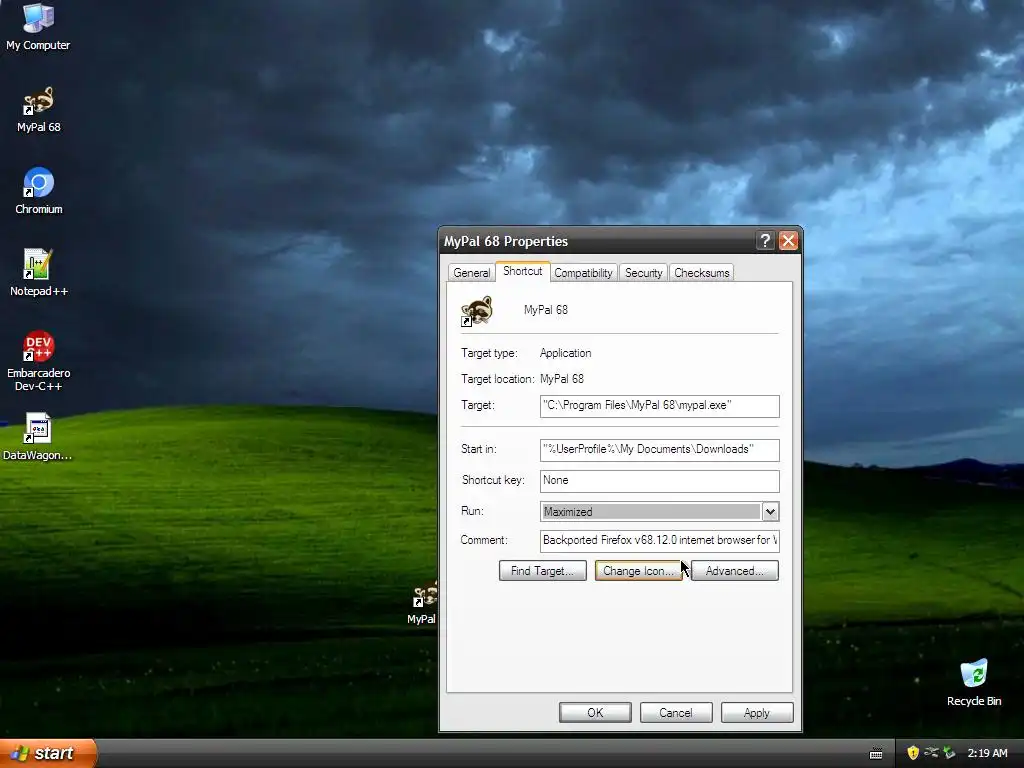The width and height of the screenshot is (1024, 768).
Task: Open the on-screen keyboard taskbar icon
Action: point(876,754)
